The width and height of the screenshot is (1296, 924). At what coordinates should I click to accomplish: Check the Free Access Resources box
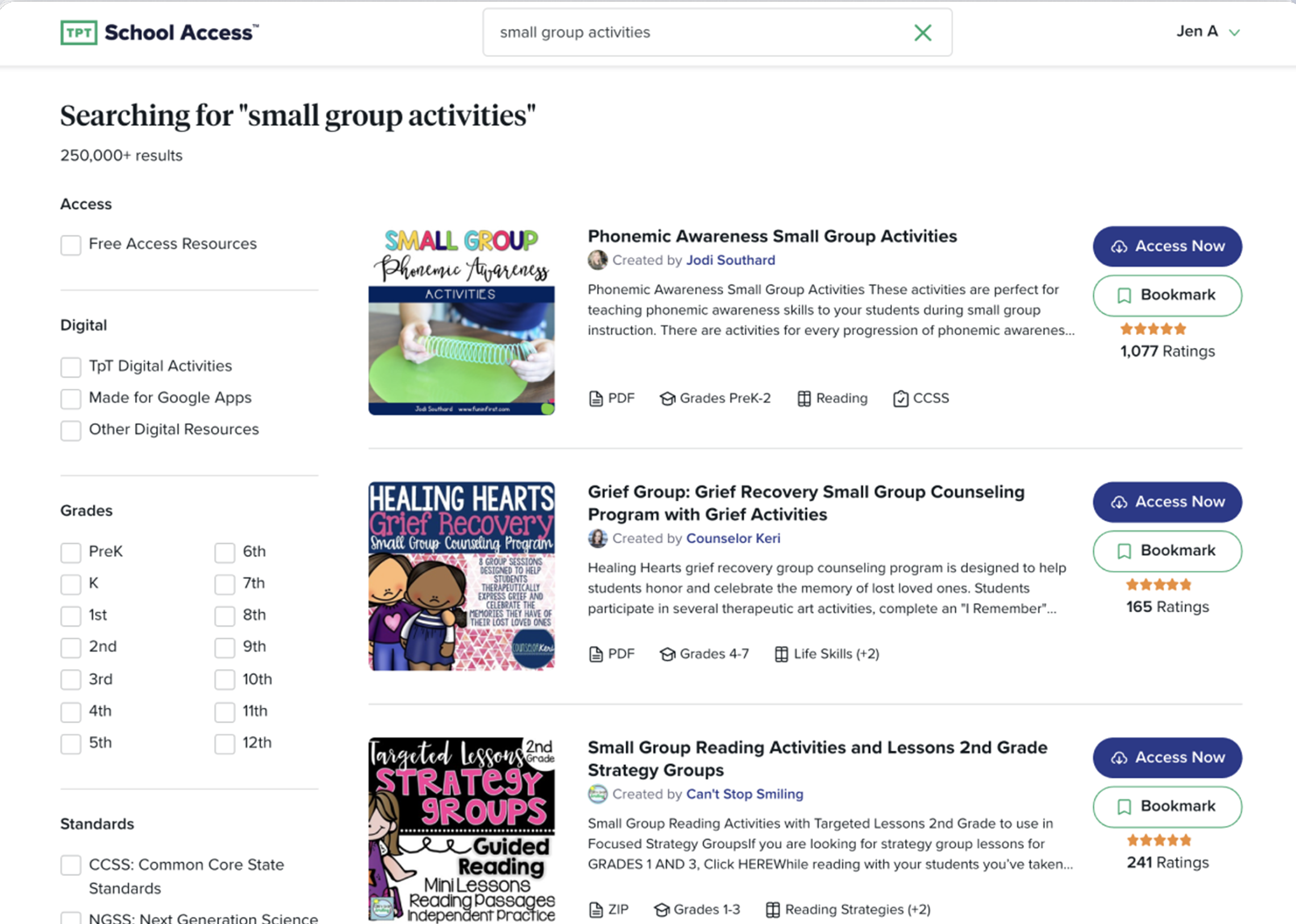pyautogui.click(x=70, y=245)
